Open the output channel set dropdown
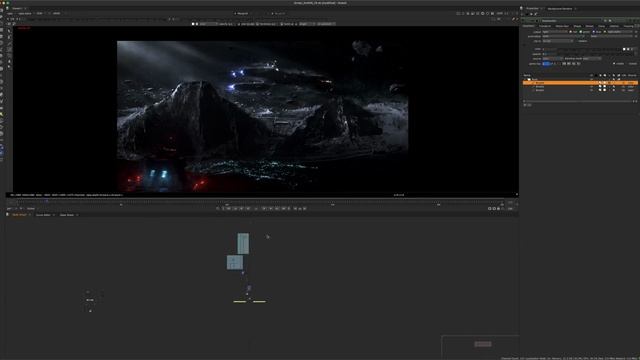 point(555,31)
